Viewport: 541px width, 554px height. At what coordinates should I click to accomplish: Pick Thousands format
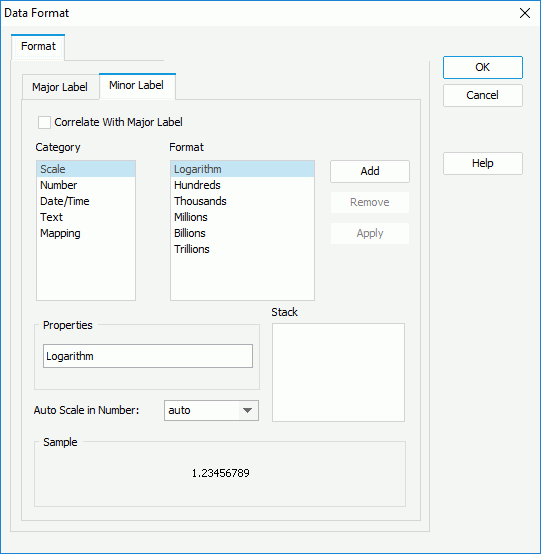pyautogui.click(x=242, y=201)
